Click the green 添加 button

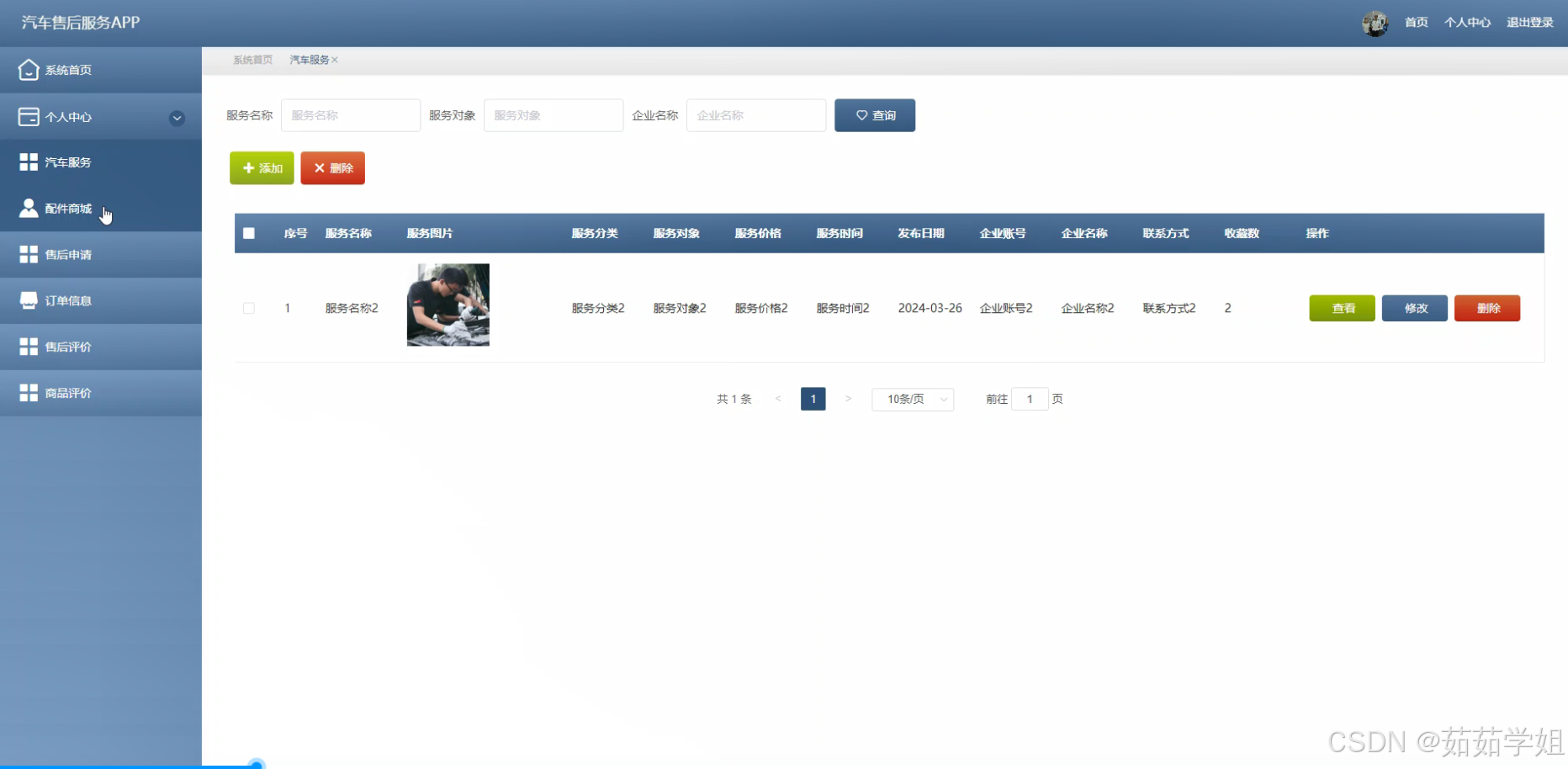click(262, 168)
